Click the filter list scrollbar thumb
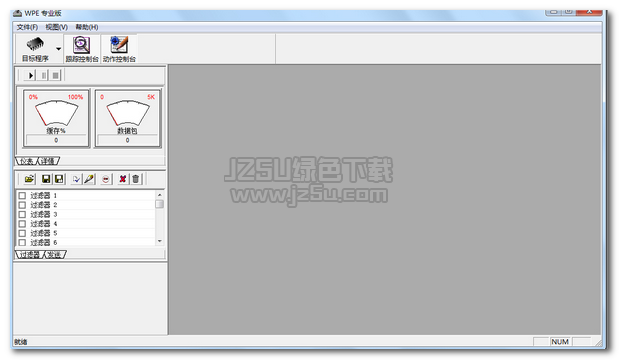 (x=159, y=204)
